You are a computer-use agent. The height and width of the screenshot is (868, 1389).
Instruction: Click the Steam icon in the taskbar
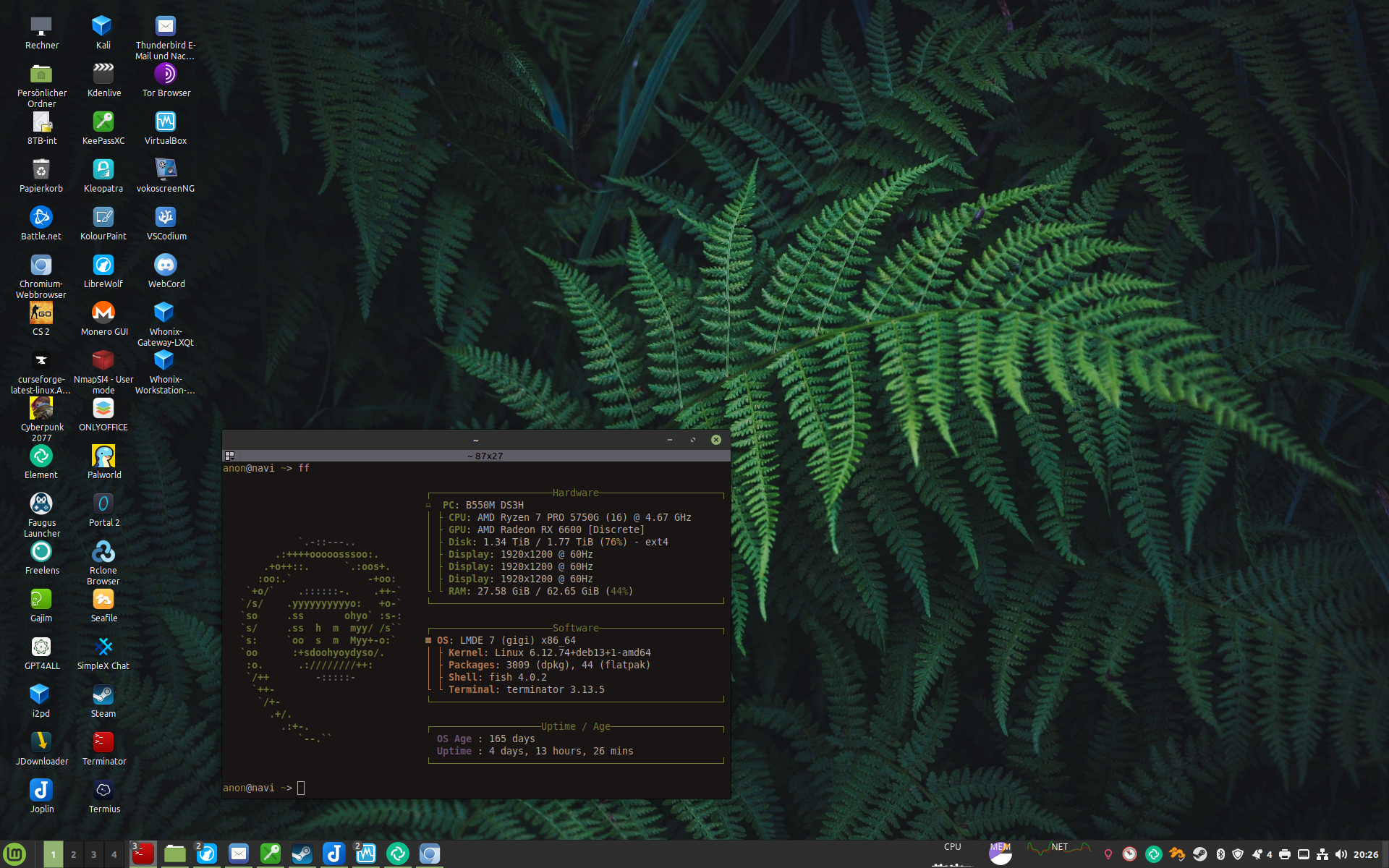click(302, 854)
